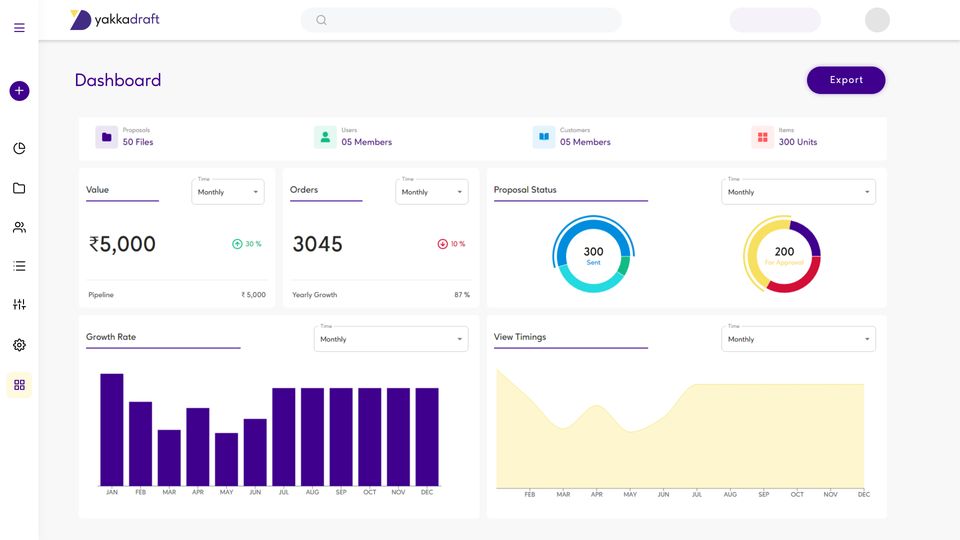Open the settings gear sidebar icon
Viewport: 960px width, 540px height.
click(x=19, y=345)
